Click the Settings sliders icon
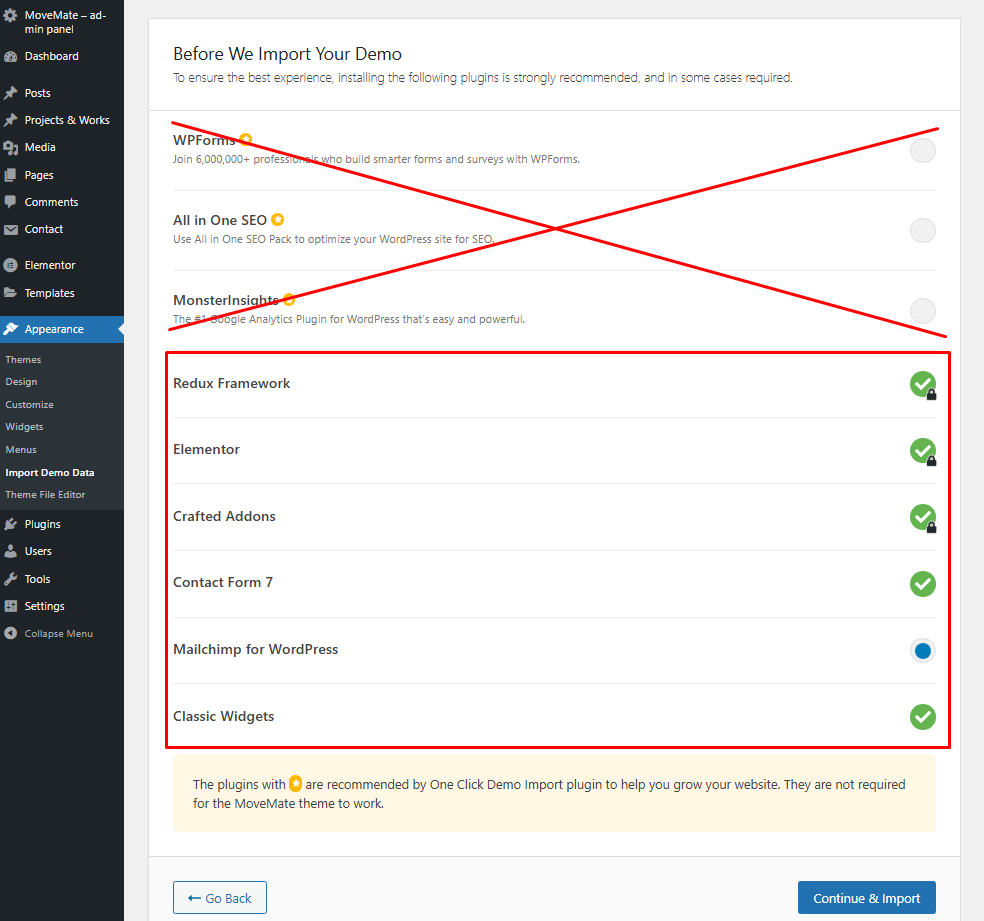984x921 pixels. tap(11, 606)
